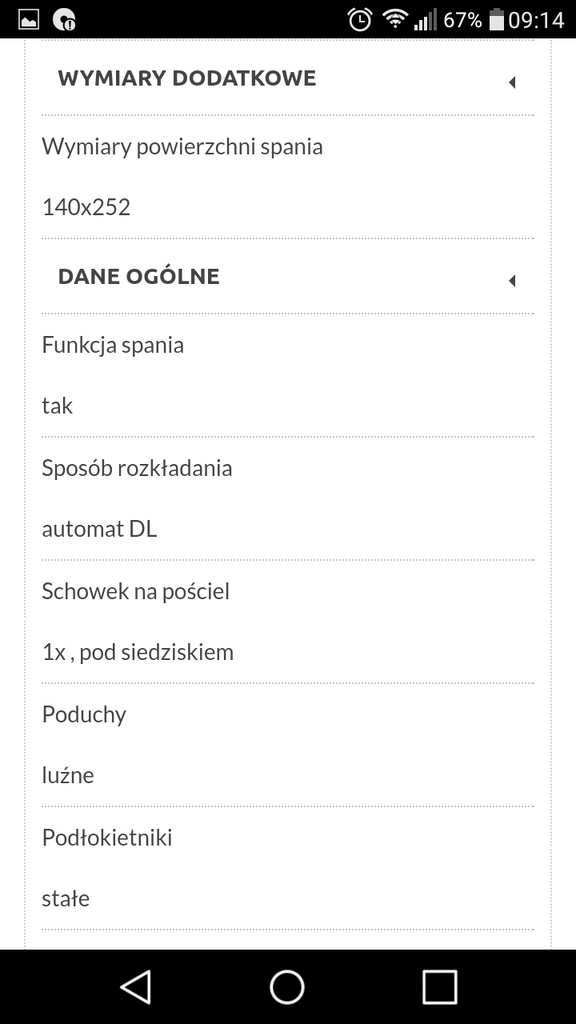Tap the DANE OGÓLNE heading
This screenshot has height=1024, width=576.
click(138, 276)
